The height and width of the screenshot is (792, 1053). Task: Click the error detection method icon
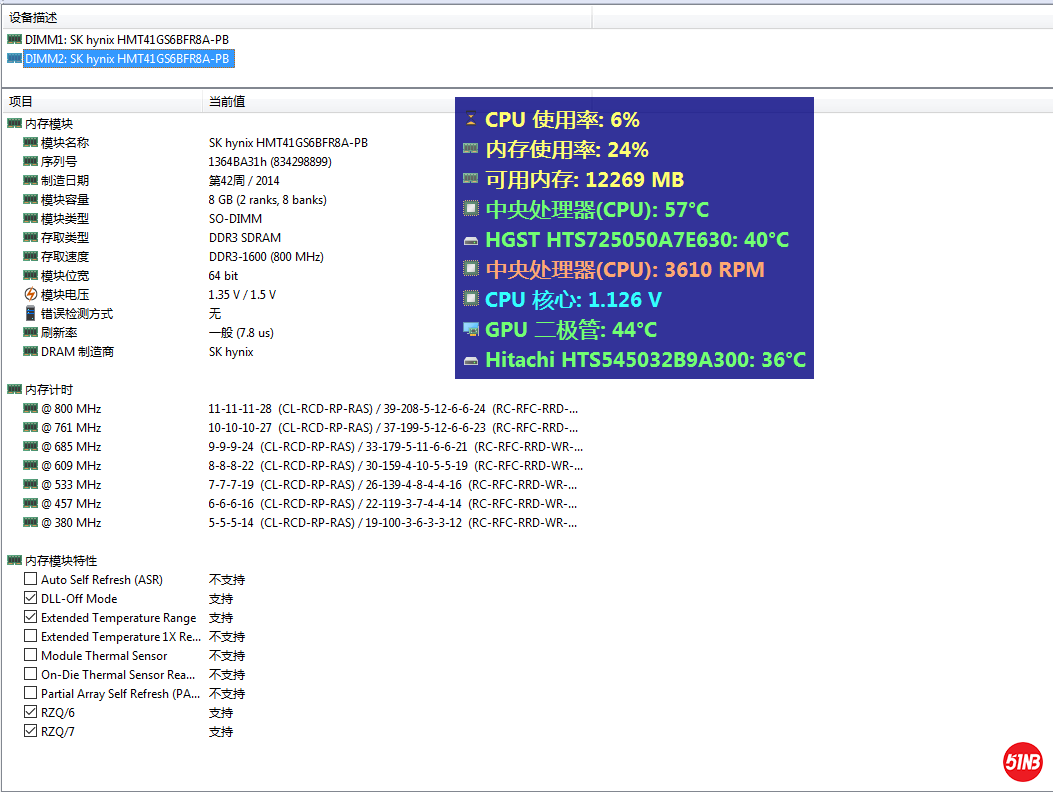pos(31,314)
